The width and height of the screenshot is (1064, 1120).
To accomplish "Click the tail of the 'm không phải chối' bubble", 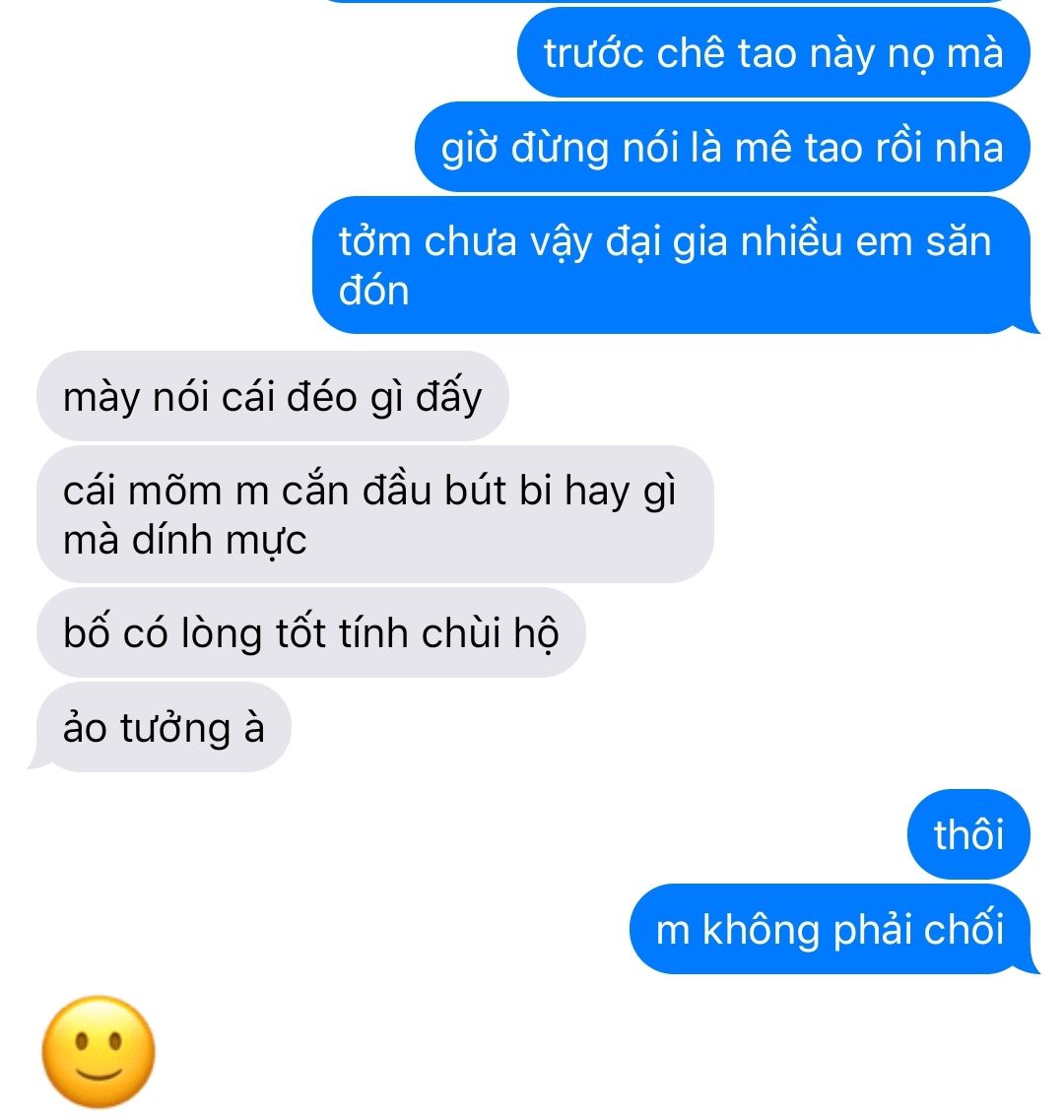I will [x=1031, y=964].
